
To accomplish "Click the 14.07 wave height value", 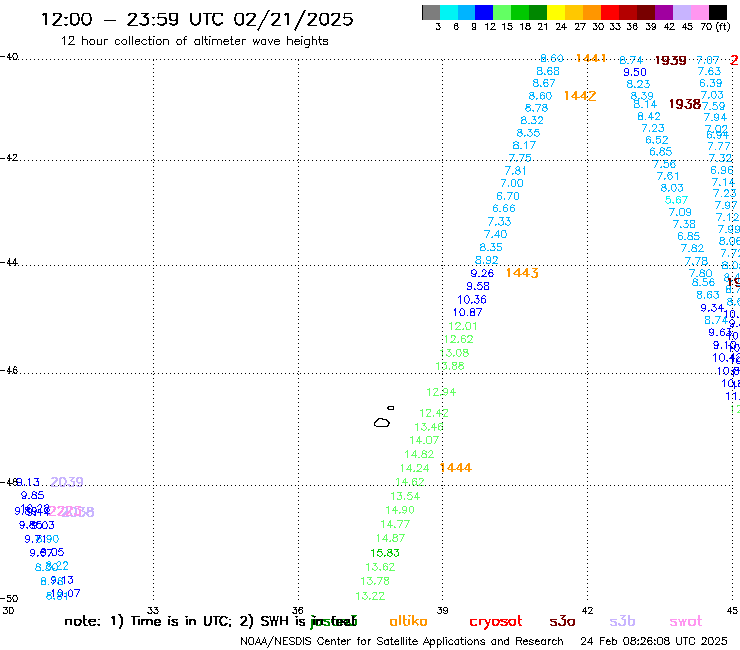I will pos(424,440).
